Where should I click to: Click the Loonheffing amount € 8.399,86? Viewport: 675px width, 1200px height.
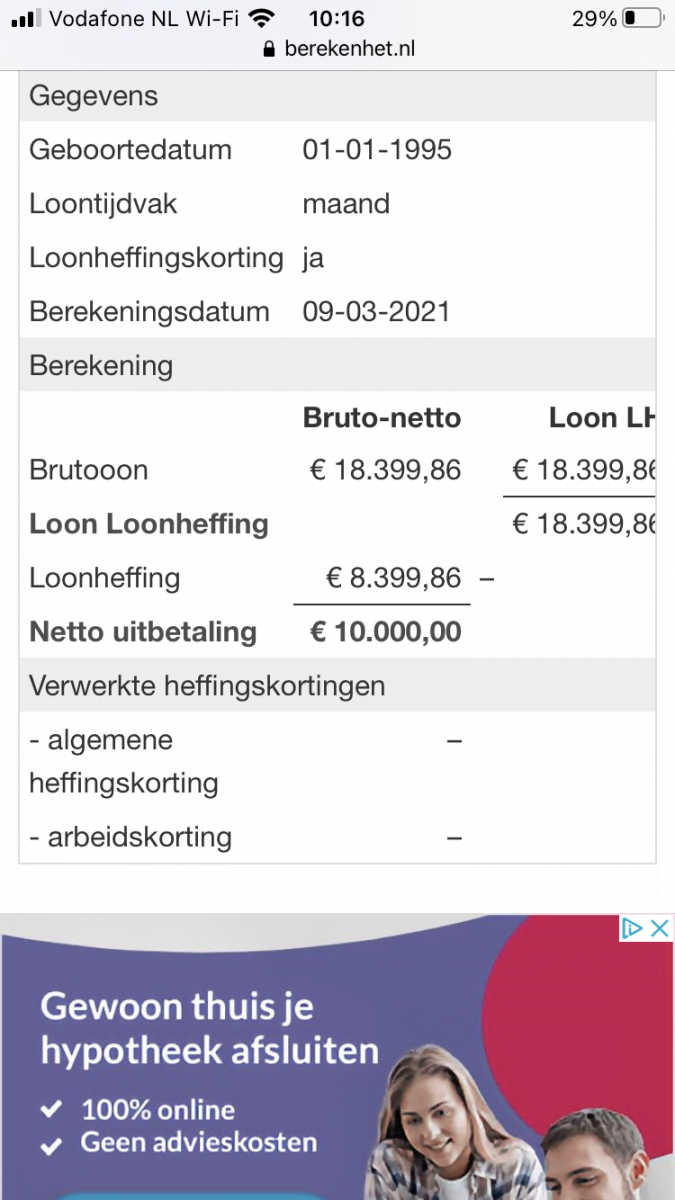[x=394, y=578]
